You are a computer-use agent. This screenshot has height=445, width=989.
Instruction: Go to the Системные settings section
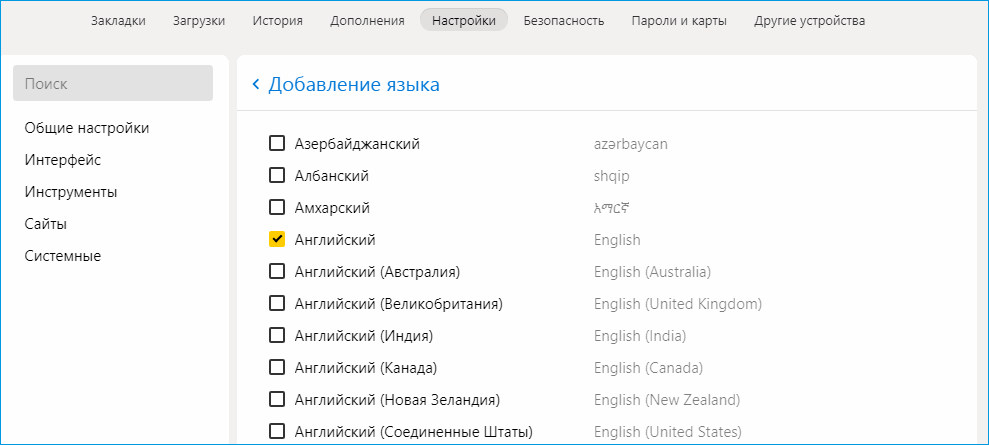[63, 256]
